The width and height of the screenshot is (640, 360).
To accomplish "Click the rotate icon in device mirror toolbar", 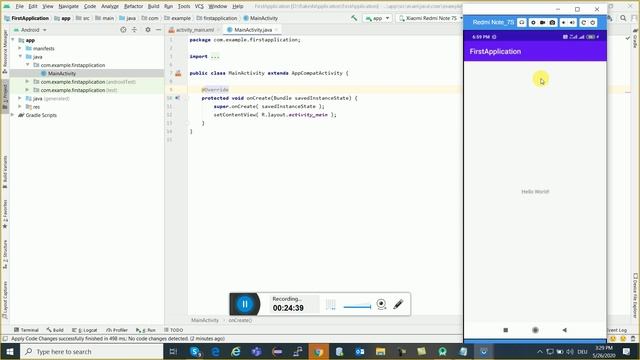I will pos(583,22).
